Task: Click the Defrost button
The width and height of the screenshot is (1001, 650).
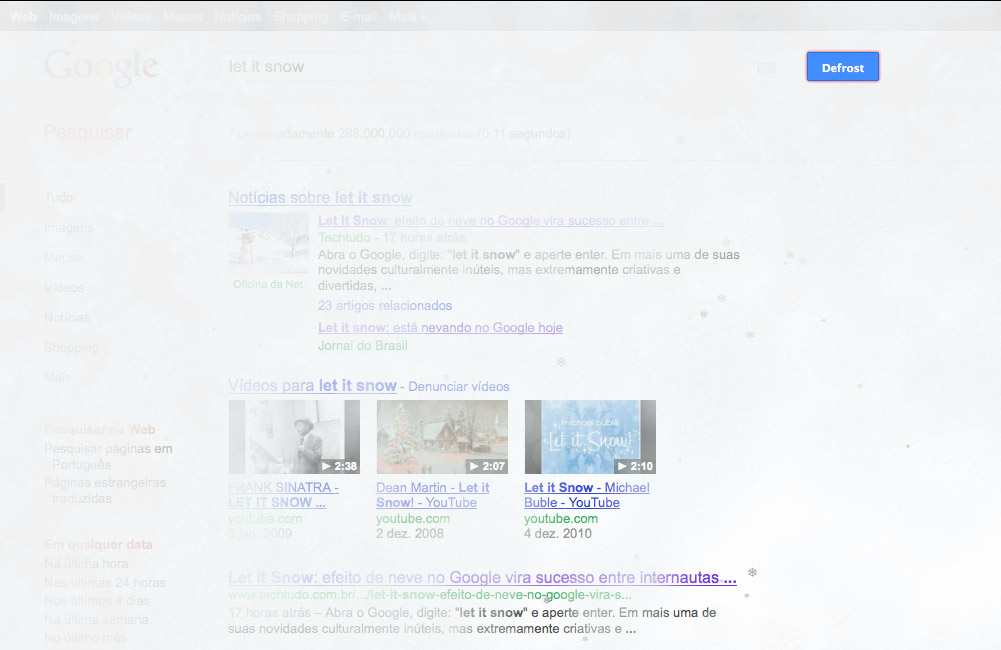Action: [x=843, y=67]
